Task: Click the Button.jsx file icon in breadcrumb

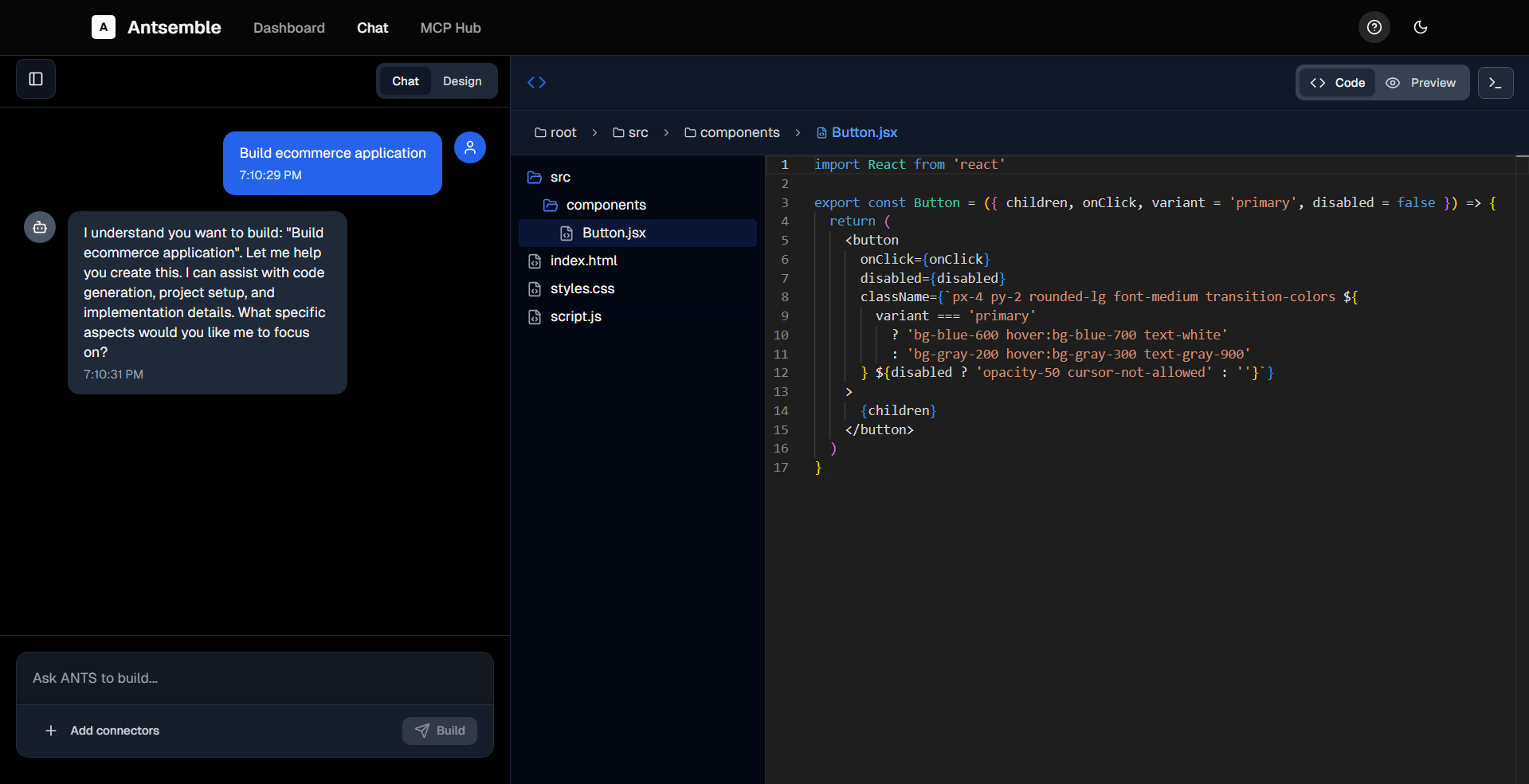Action: pyautogui.click(x=821, y=132)
